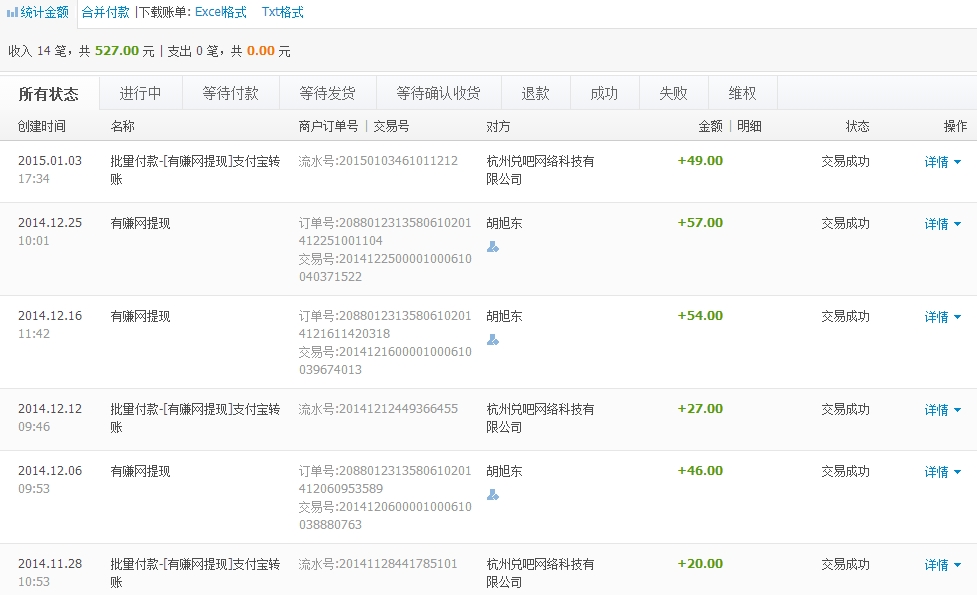Click the 创建时间 column header
The height and width of the screenshot is (595, 977).
point(42,126)
